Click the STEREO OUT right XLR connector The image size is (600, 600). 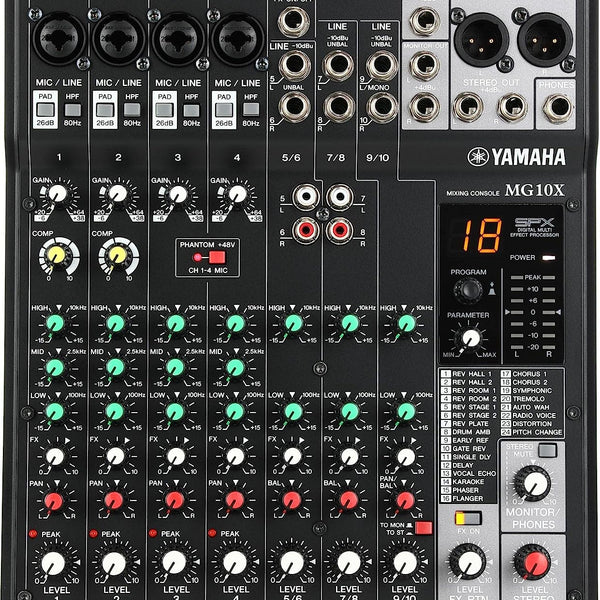[545, 40]
